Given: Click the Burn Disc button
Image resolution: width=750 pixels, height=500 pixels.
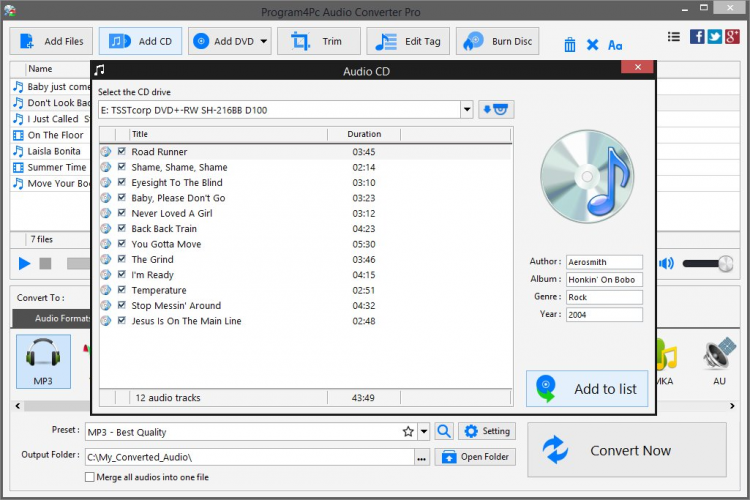Looking at the screenshot, I should click(497, 41).
